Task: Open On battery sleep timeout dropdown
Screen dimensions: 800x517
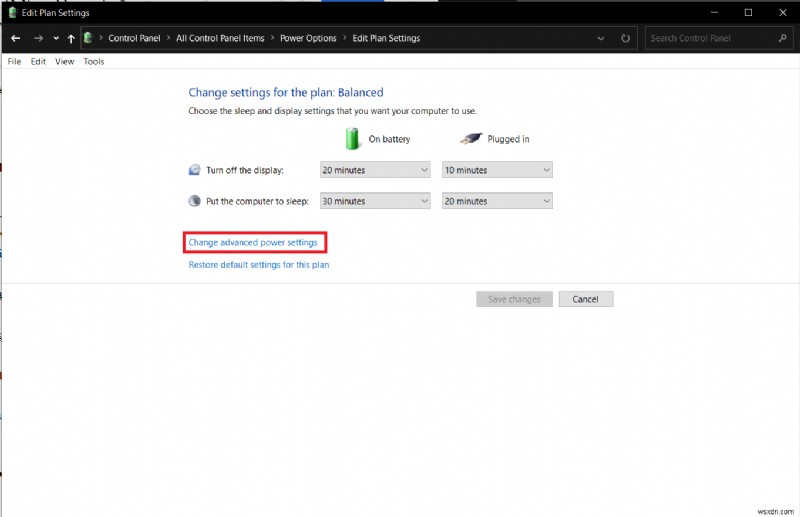Action: (x=375, y=201)
